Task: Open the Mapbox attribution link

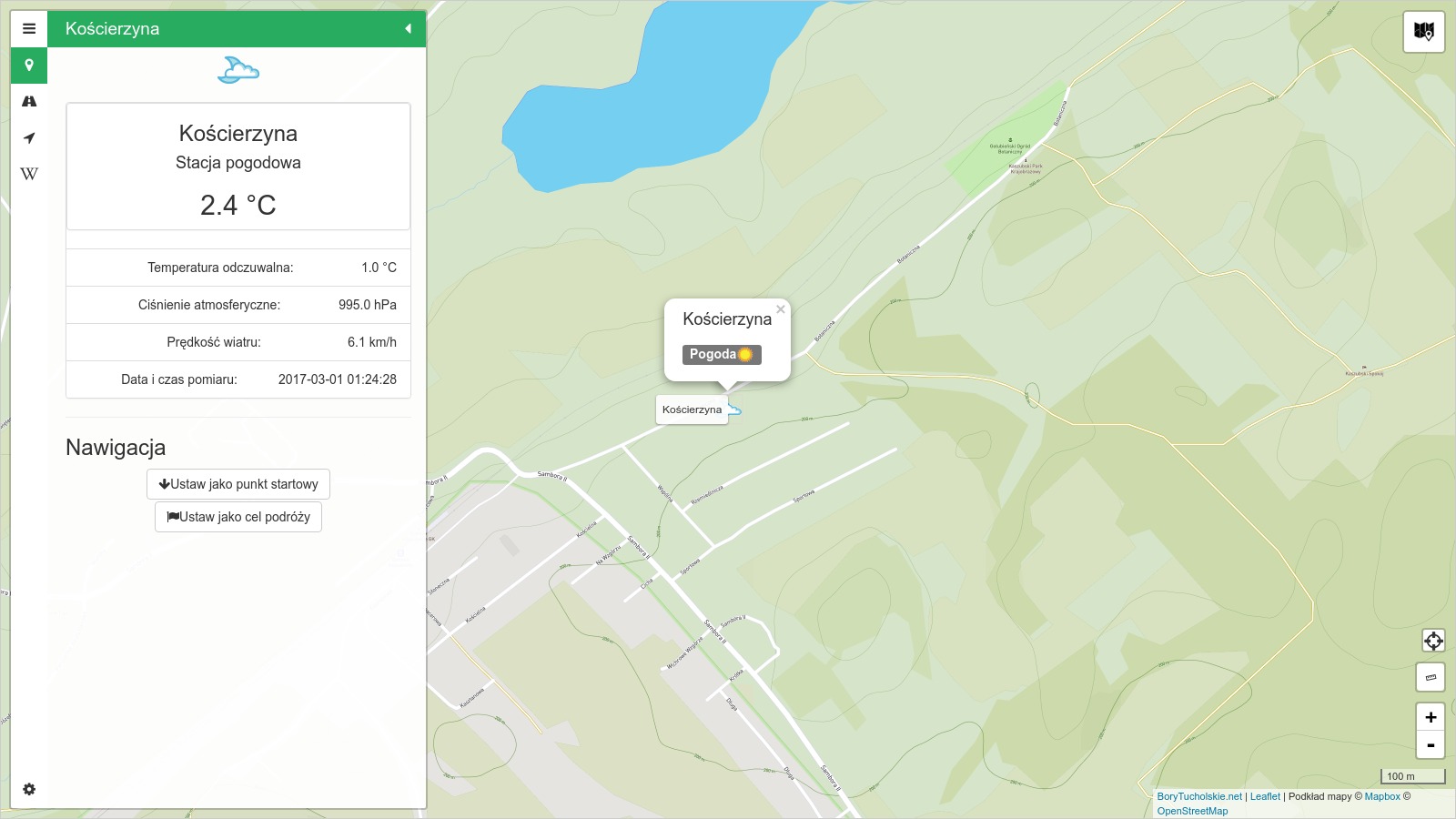Action: coord(1381,796)
